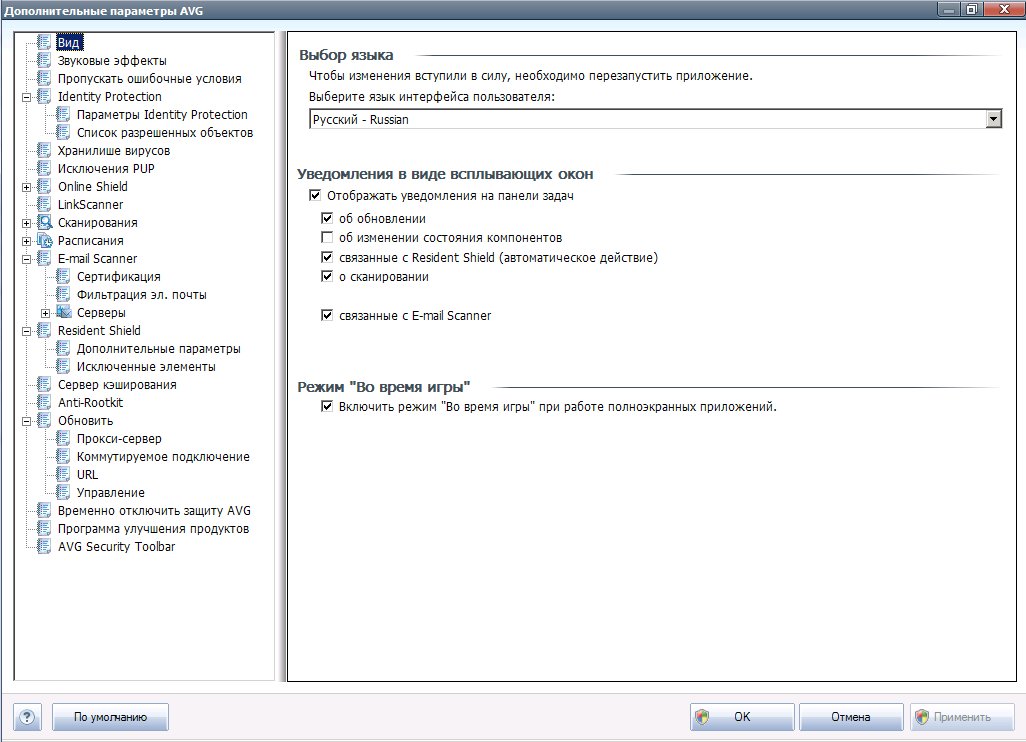Disable the Во время игры mode checkbox
The height and width of the screenshot is (742, 1026).
327,406
